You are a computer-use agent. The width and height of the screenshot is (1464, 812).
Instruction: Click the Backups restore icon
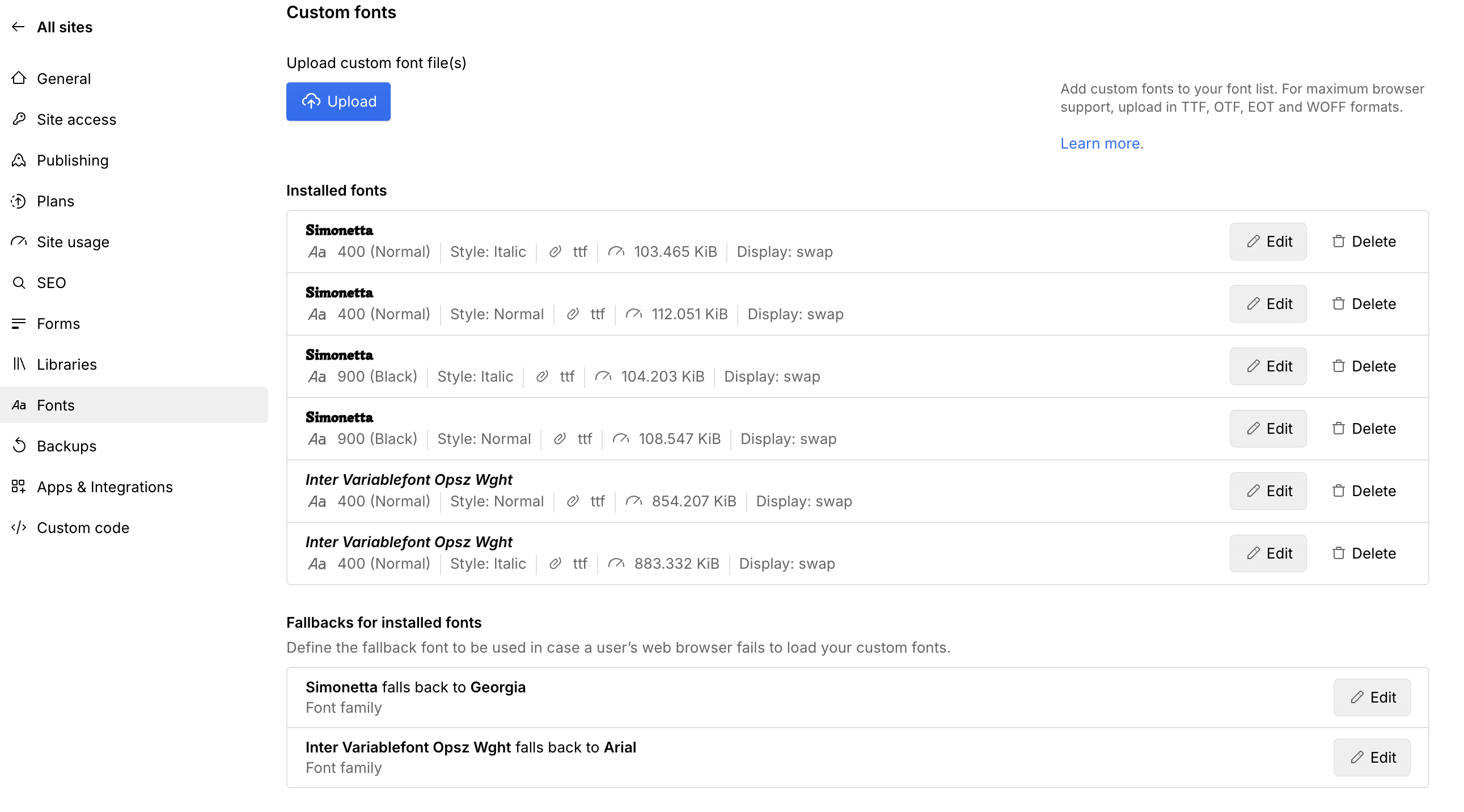click(19, 446)
